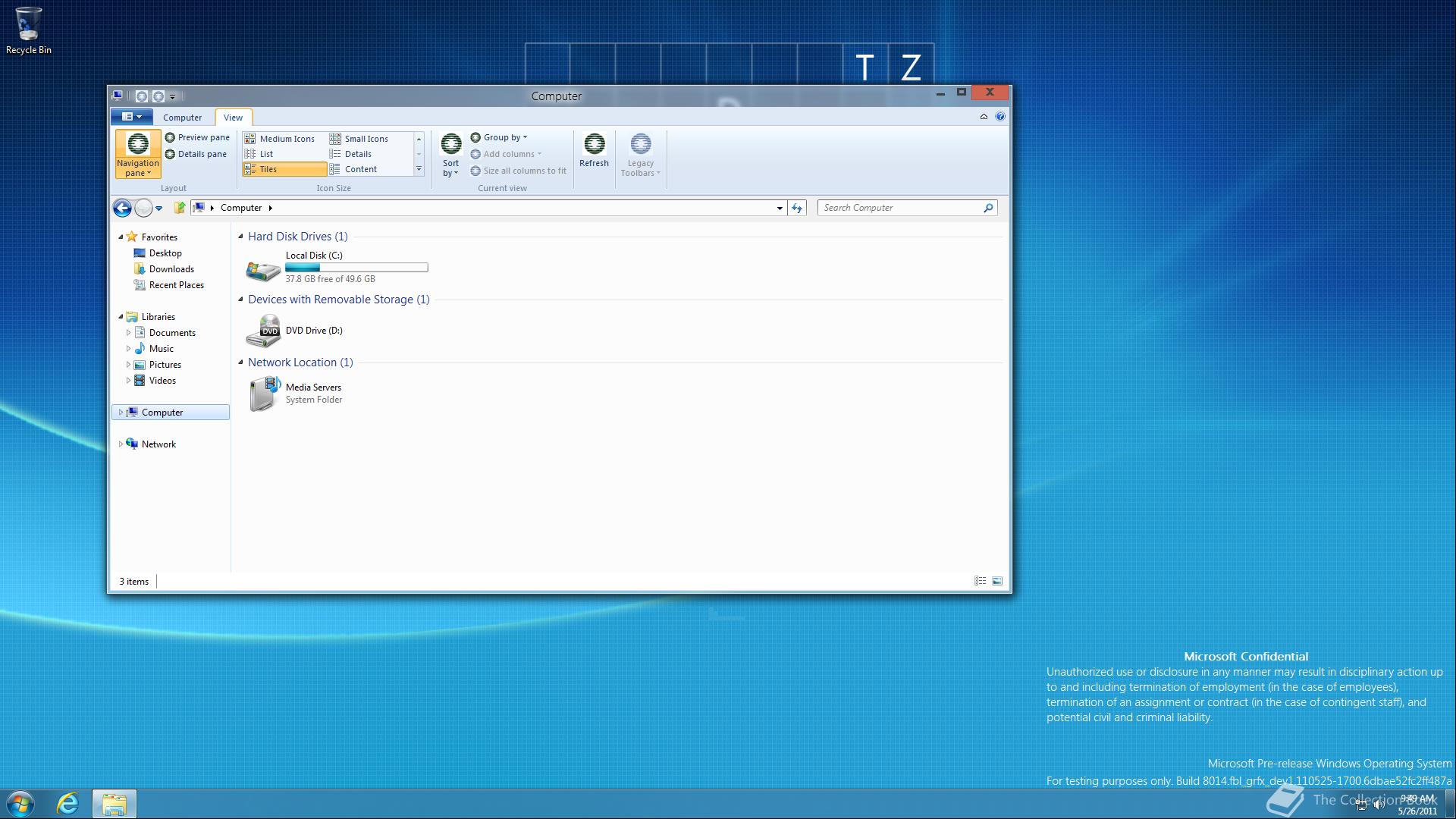Collapse the Favorites tree group
1456x819 pixels.
(121, 237)
